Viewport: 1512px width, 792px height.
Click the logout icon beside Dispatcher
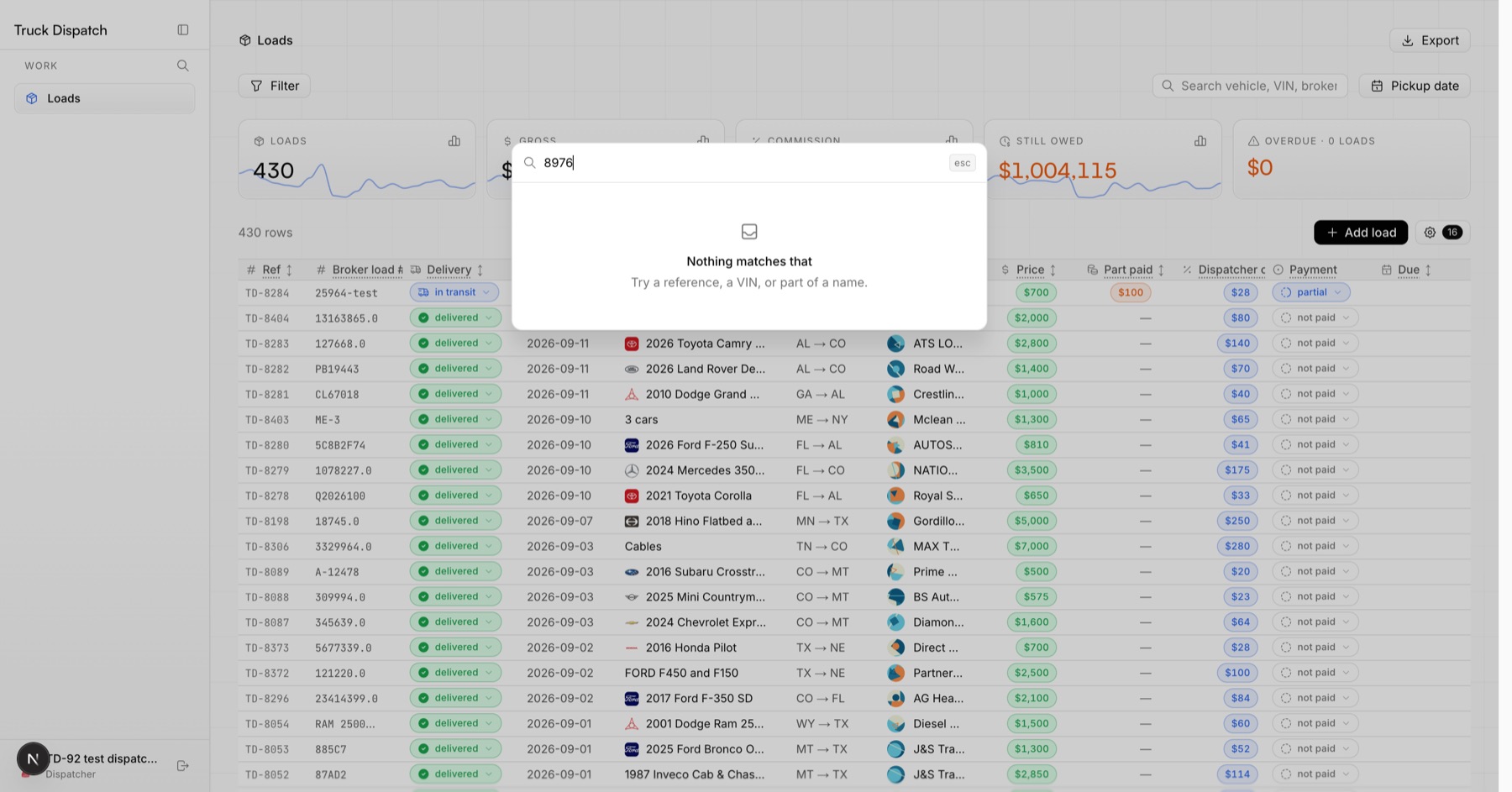(x=183, y=766)
